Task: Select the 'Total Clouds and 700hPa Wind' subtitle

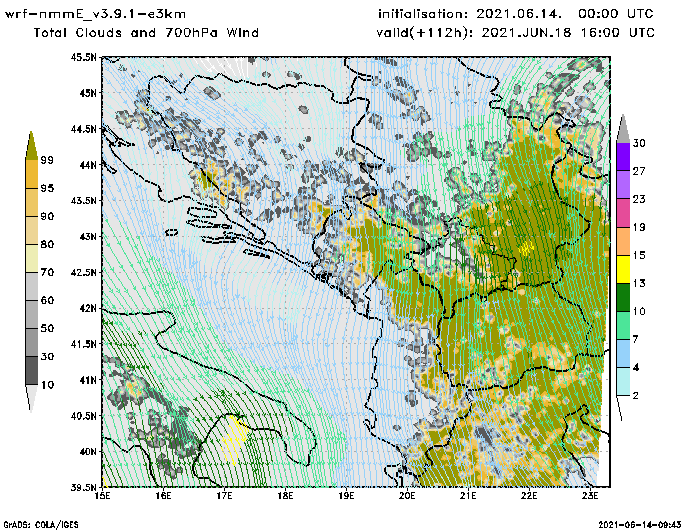Action: (x=146, y=33)
